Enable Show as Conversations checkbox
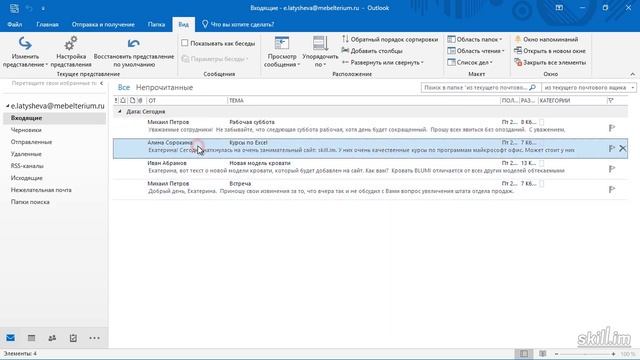The width and height of the screenshot is (640, 360). 184,43
